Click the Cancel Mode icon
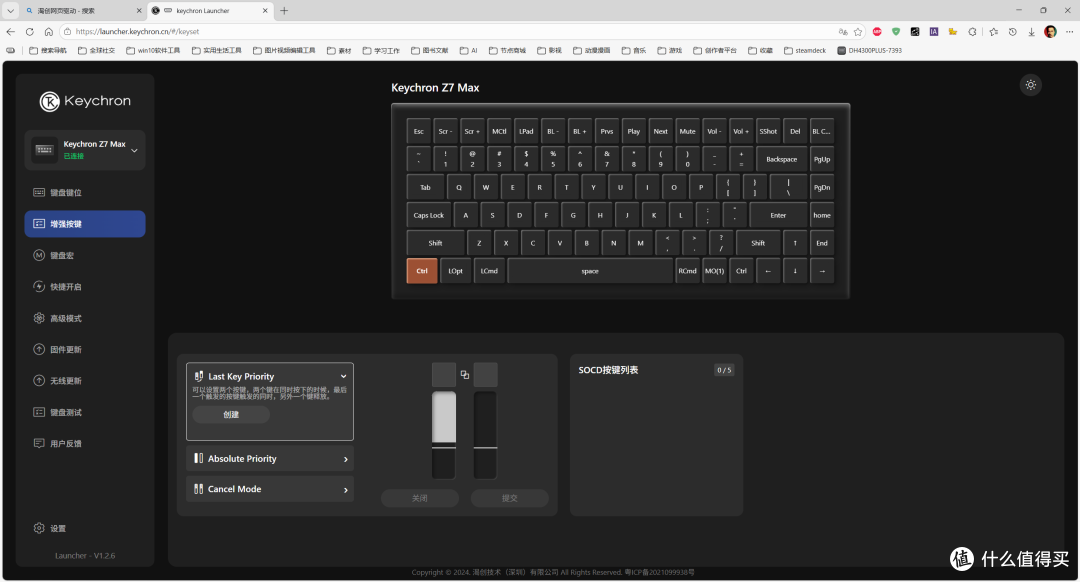Image resolution: width=1080 pixels, height=582 pixels. click(x=198, y=488)
